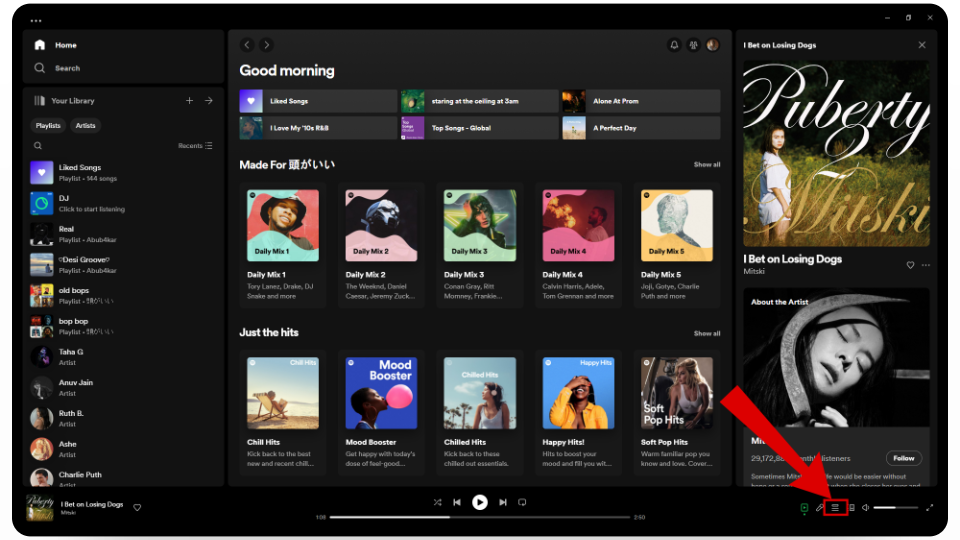Open the Daily Mix 3 card
The image size is (960, 540).
click(480, 245)
